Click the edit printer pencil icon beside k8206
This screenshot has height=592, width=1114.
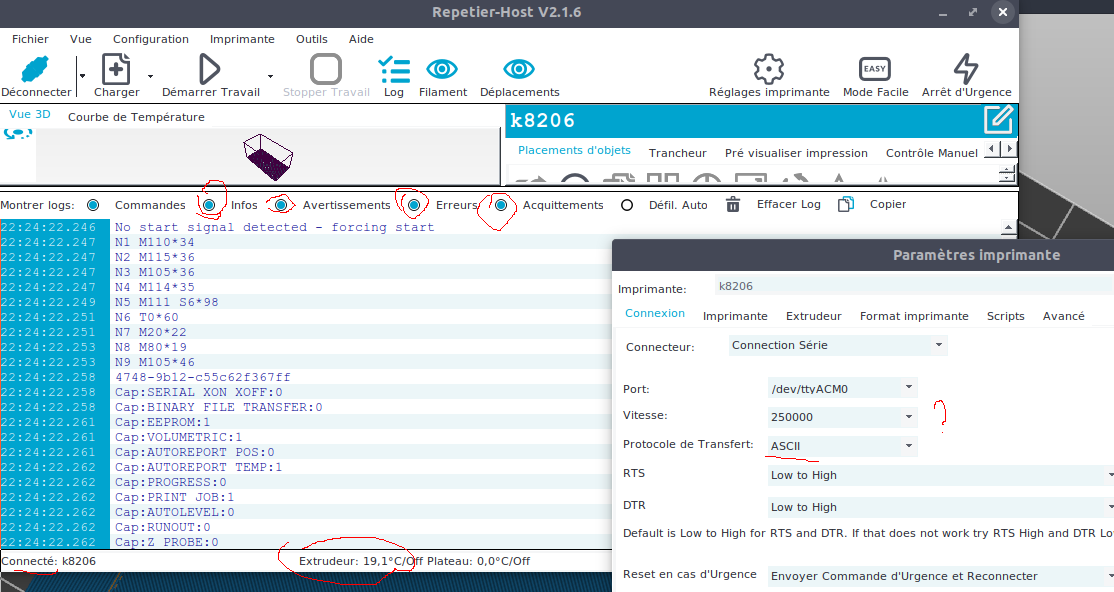point(998,119)
